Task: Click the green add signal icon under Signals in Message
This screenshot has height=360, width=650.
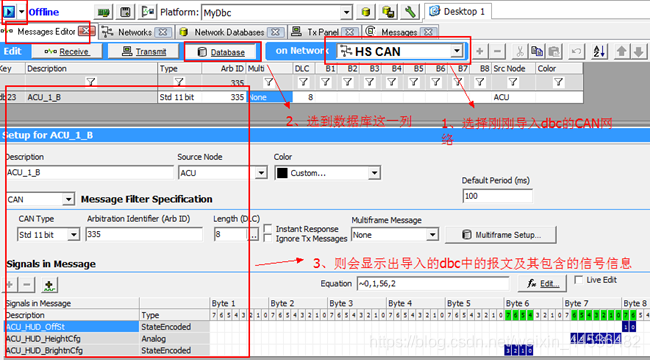Action: (49, 285)
